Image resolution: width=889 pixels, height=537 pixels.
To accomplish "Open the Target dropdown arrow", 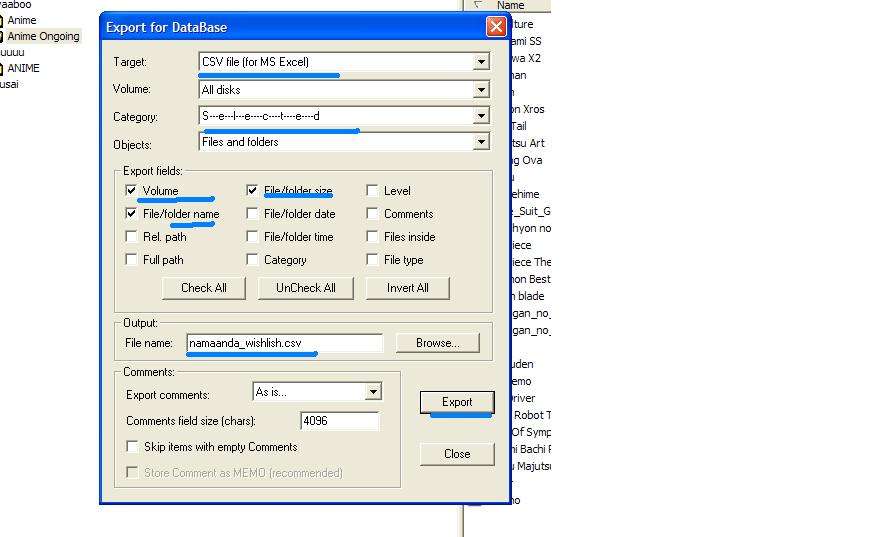I will point(481,62).
